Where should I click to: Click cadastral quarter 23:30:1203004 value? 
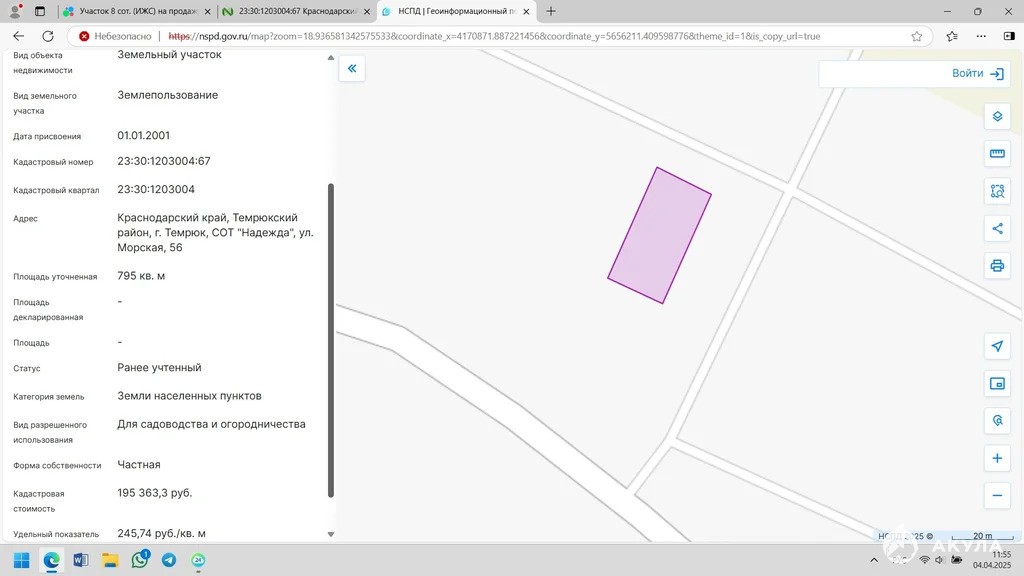(156, 189)
